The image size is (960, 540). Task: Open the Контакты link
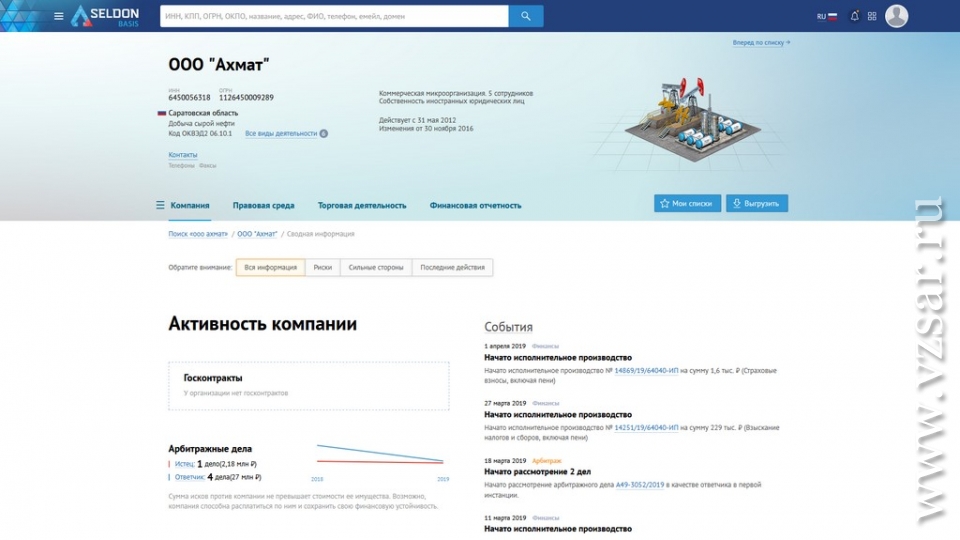tap(183, 155)
